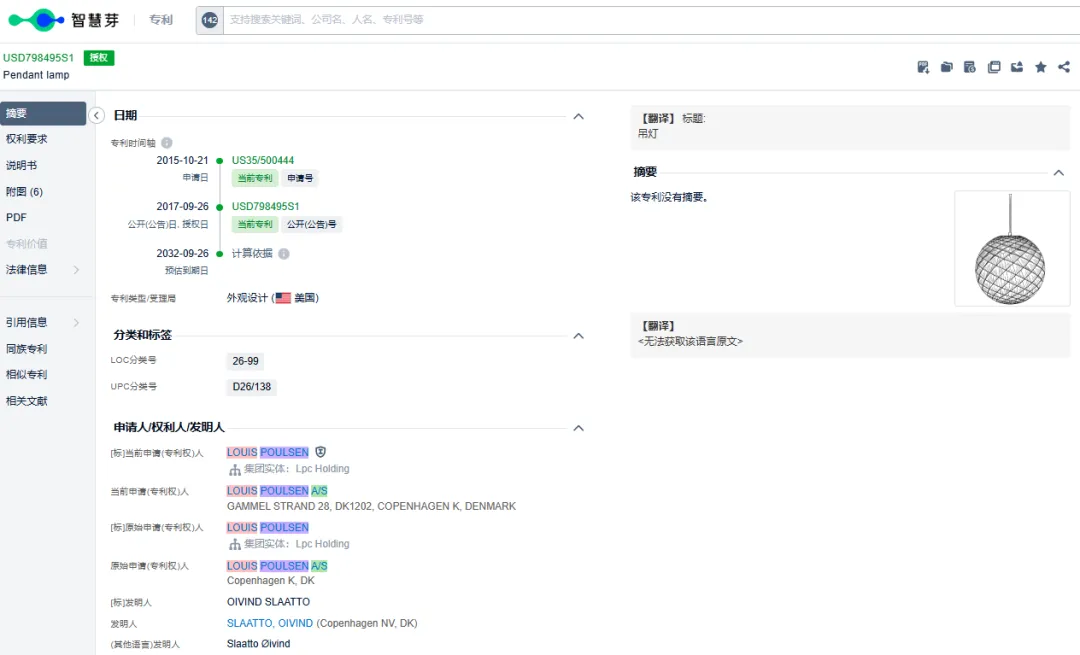Image resolution: width=1080 pixels, height=655 pixels.
Task: Open current standardized applicant LOUIS POULSEN link
Action: tap(267, 453)
